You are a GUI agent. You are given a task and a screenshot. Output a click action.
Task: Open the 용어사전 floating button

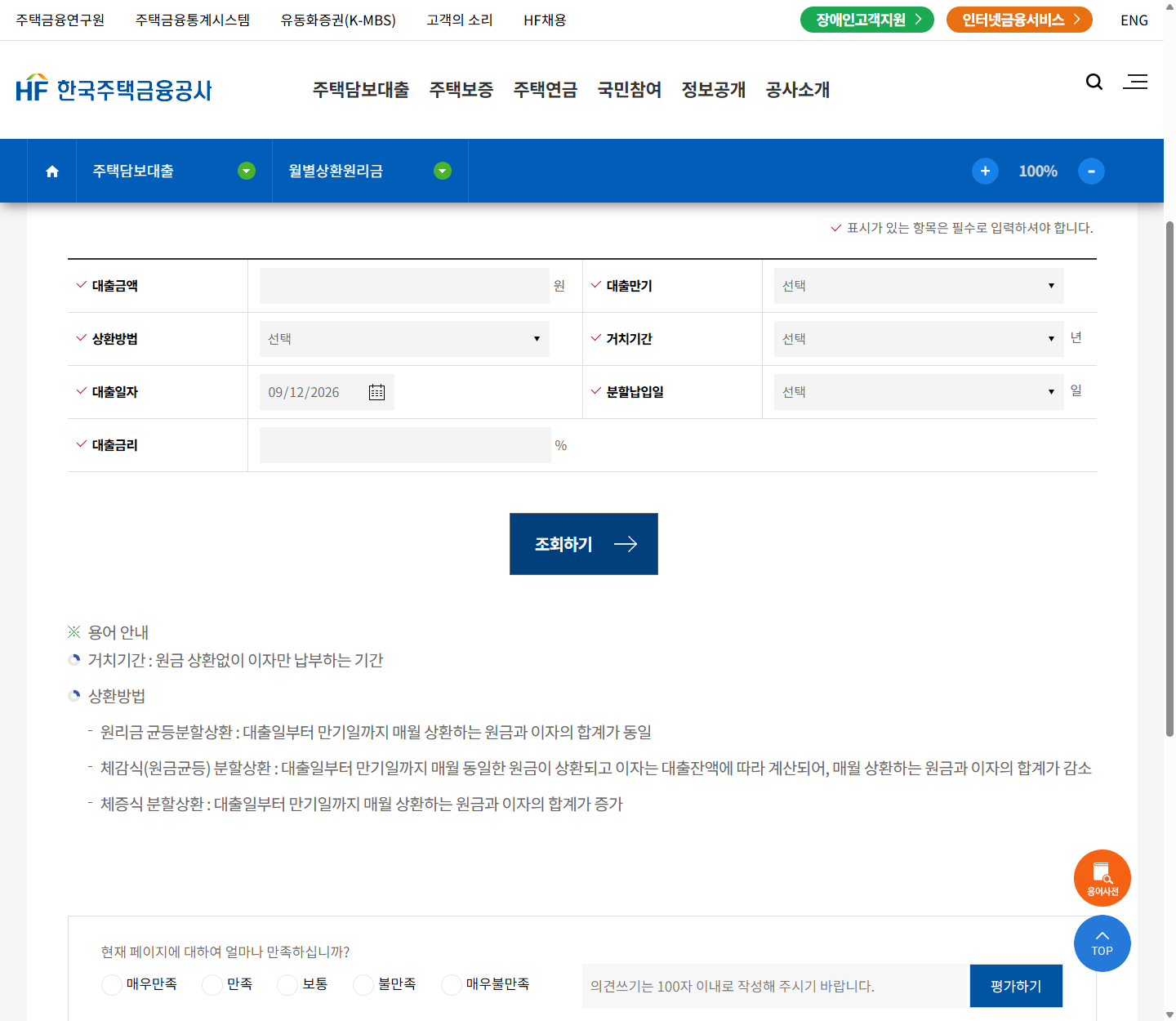1102,878
